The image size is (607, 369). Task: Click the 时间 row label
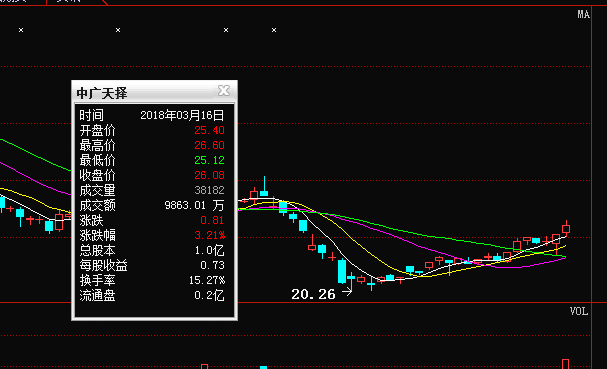pos(91,115)
